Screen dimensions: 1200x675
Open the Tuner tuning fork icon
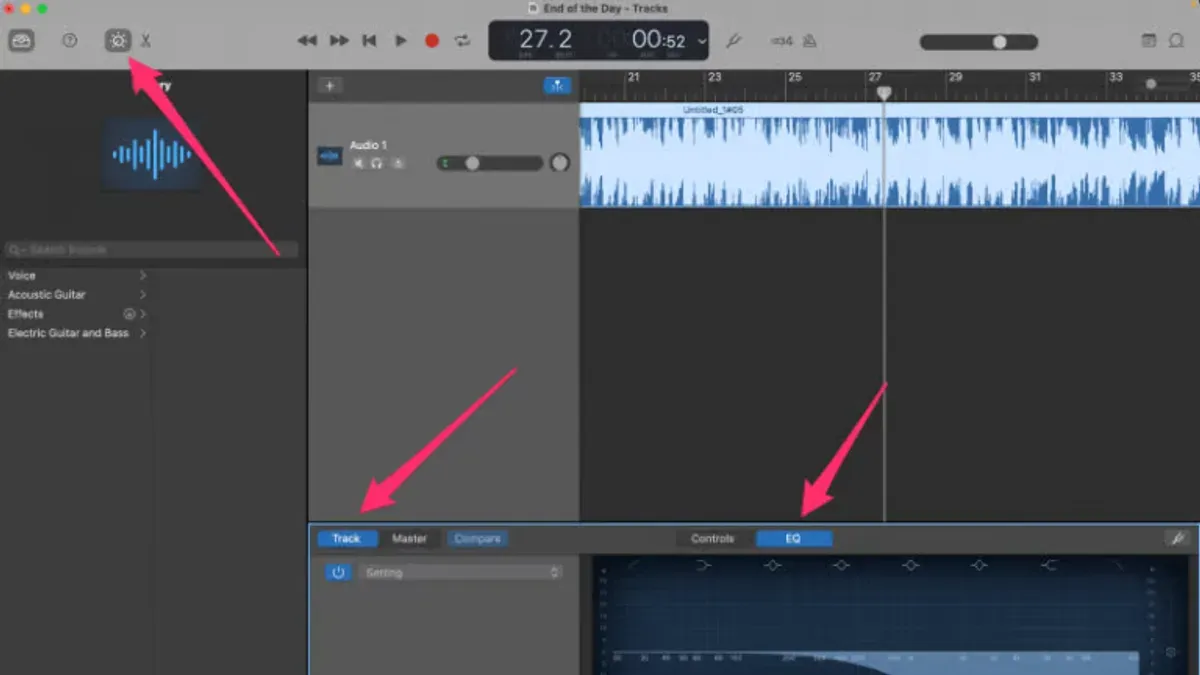tap(733, 41)
